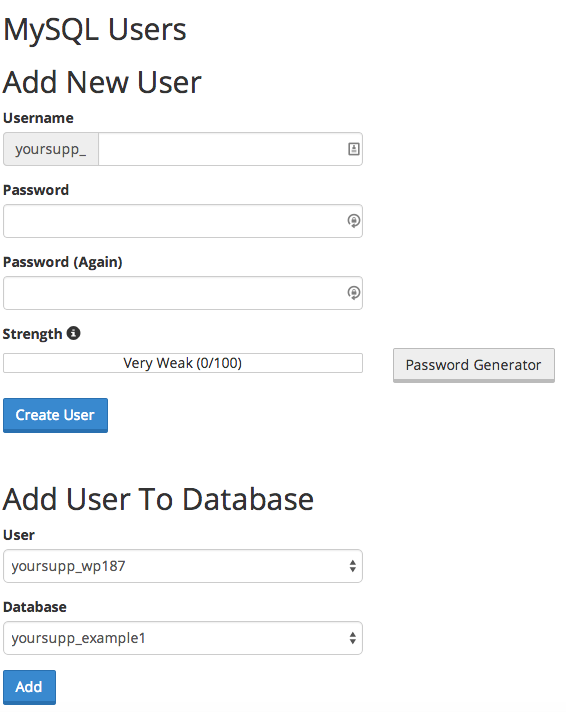Focus the Username input field
Viewport: 566px width, 712px height.
[230, 149]
